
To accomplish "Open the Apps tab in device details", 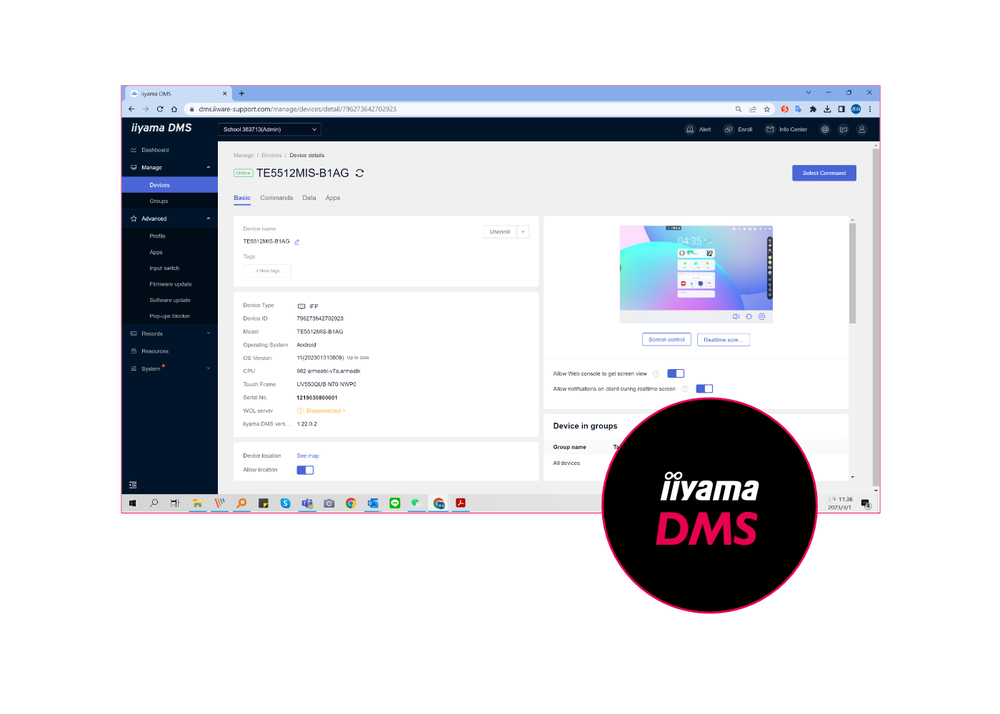I will coord(333,198).
